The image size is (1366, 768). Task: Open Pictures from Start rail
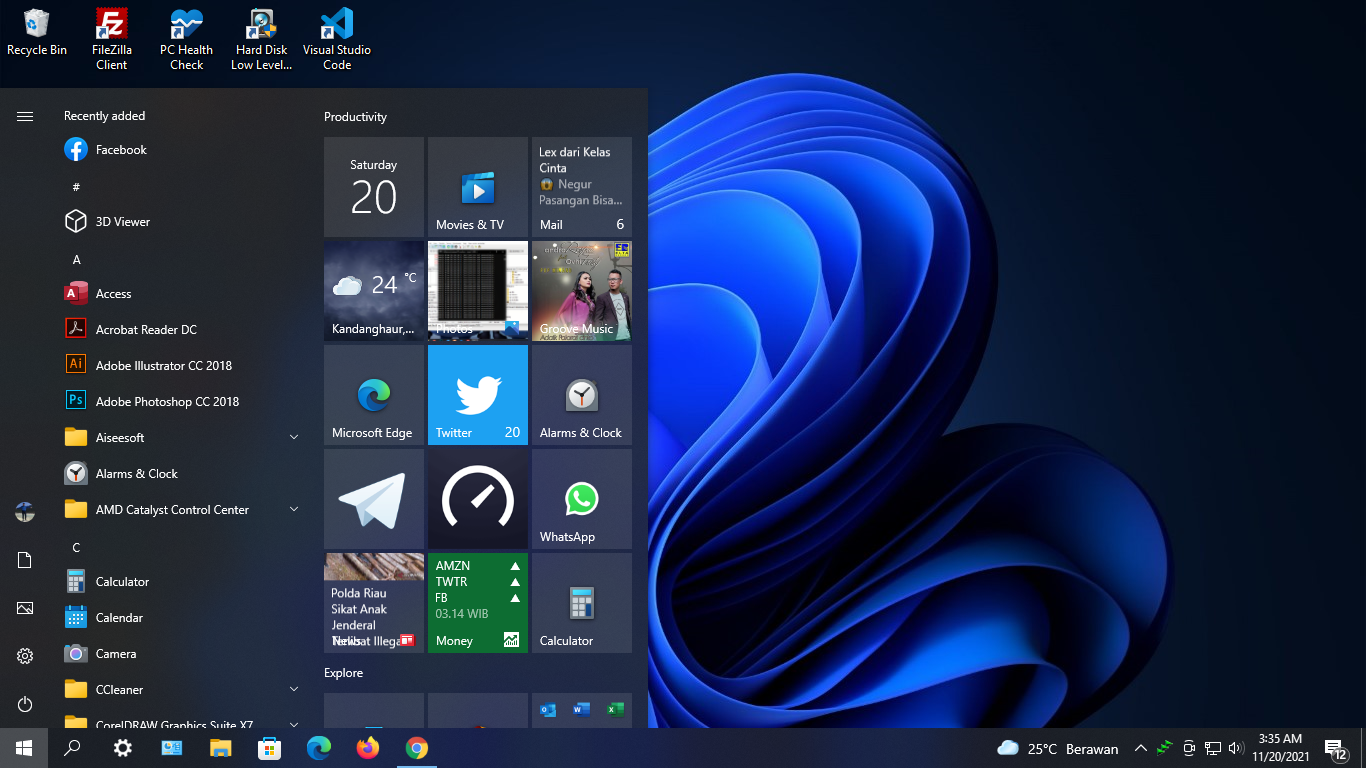[x=25, y=608]
